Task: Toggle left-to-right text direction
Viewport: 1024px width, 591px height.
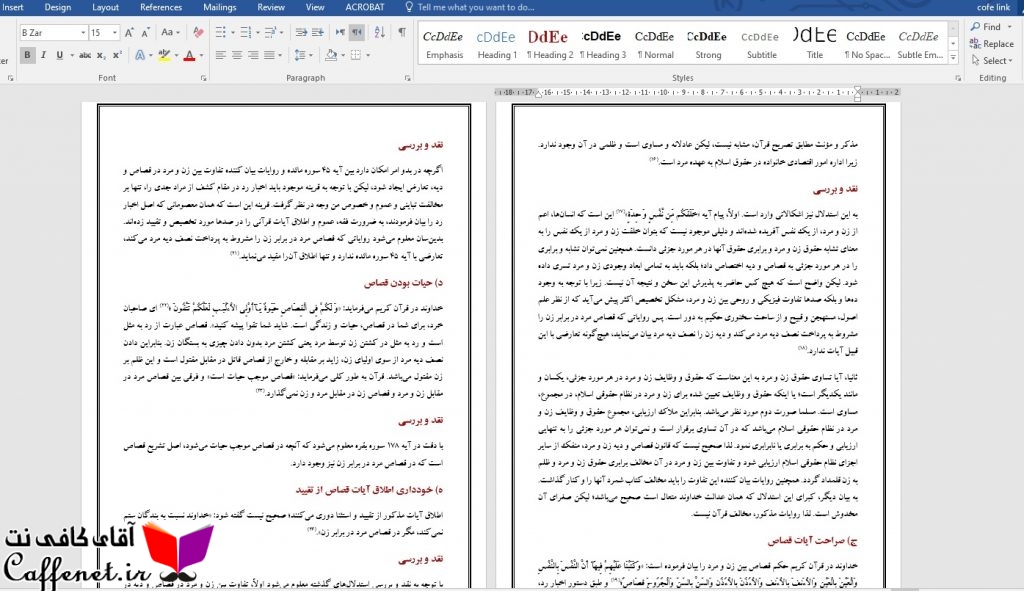Action: pos(340,32)
